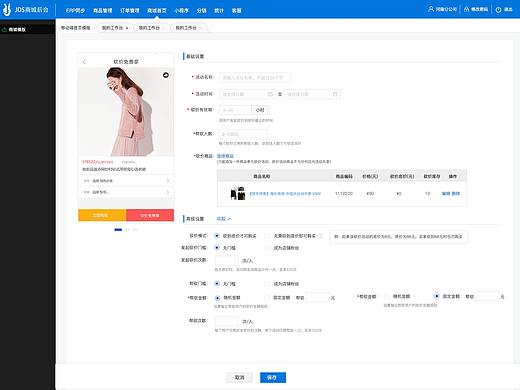Click the product thumbnail in the table row
520x390 pixels.
(238, 193)
